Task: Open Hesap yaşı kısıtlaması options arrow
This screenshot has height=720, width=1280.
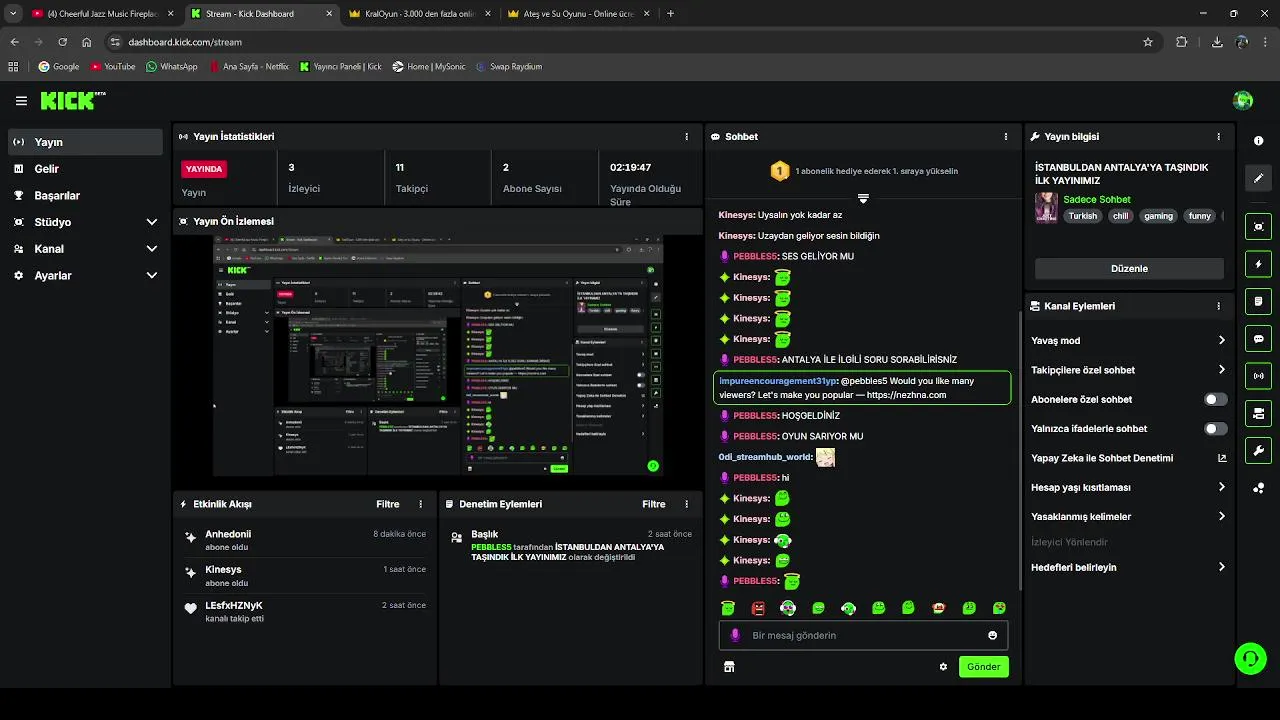Action: tap(1221, 487)
